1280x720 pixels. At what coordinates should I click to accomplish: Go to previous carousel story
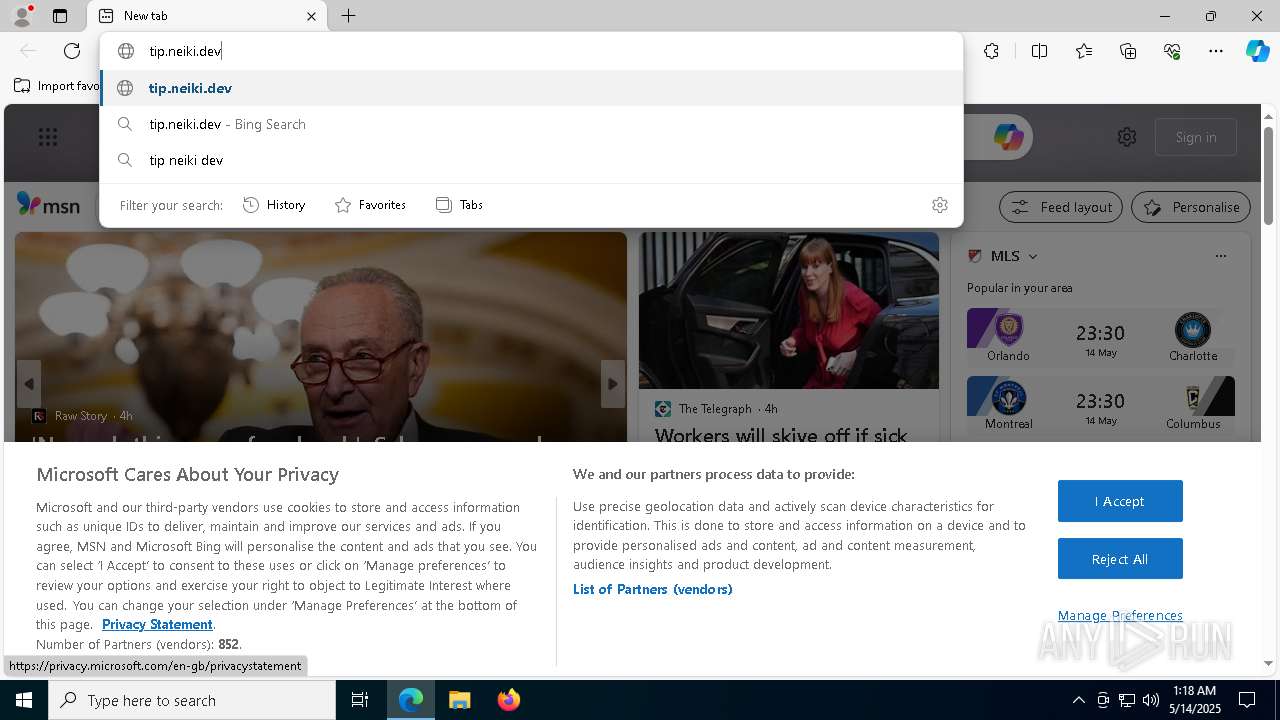(x=28, y=384)
